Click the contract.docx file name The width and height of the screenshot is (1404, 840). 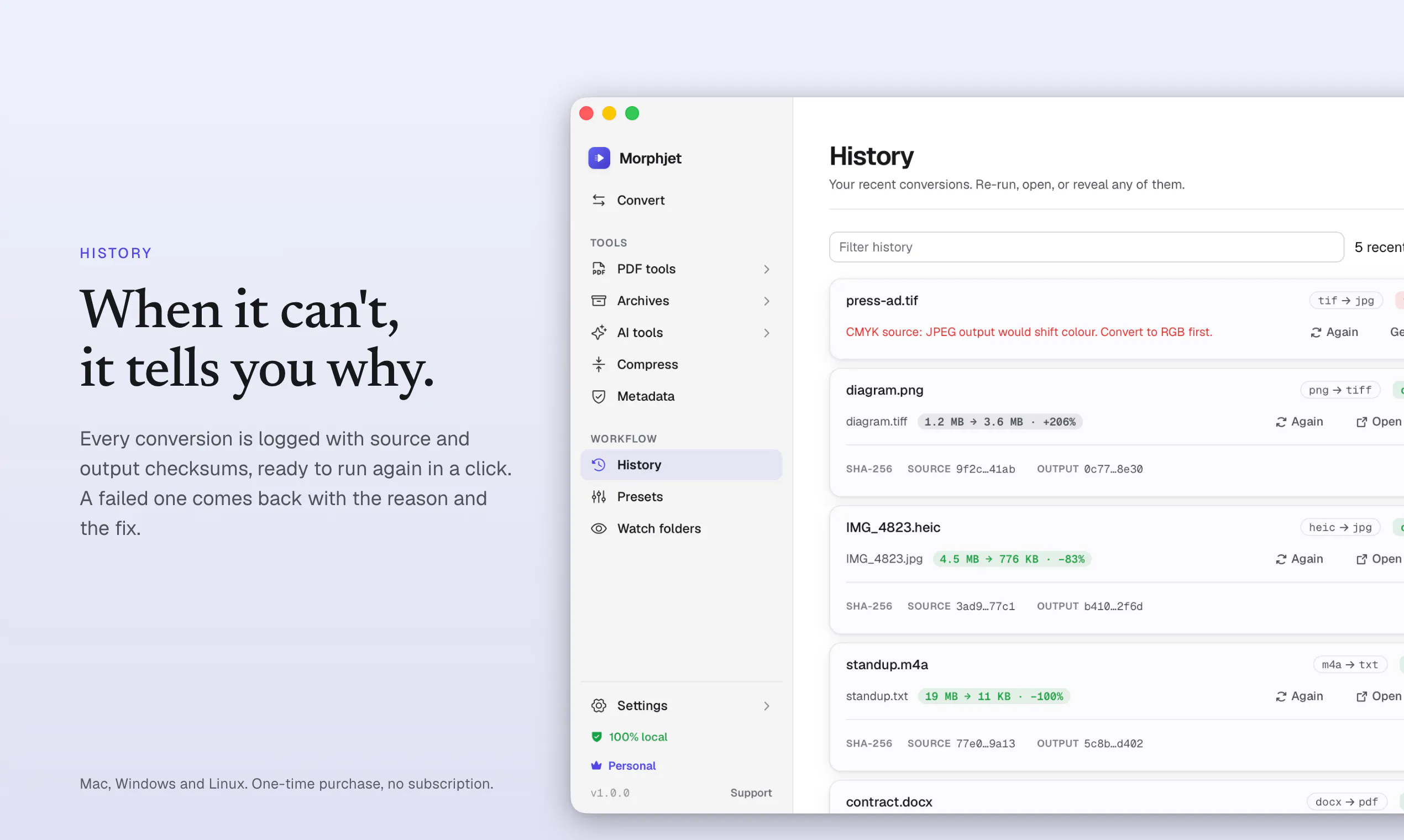[x=889, y=802]
